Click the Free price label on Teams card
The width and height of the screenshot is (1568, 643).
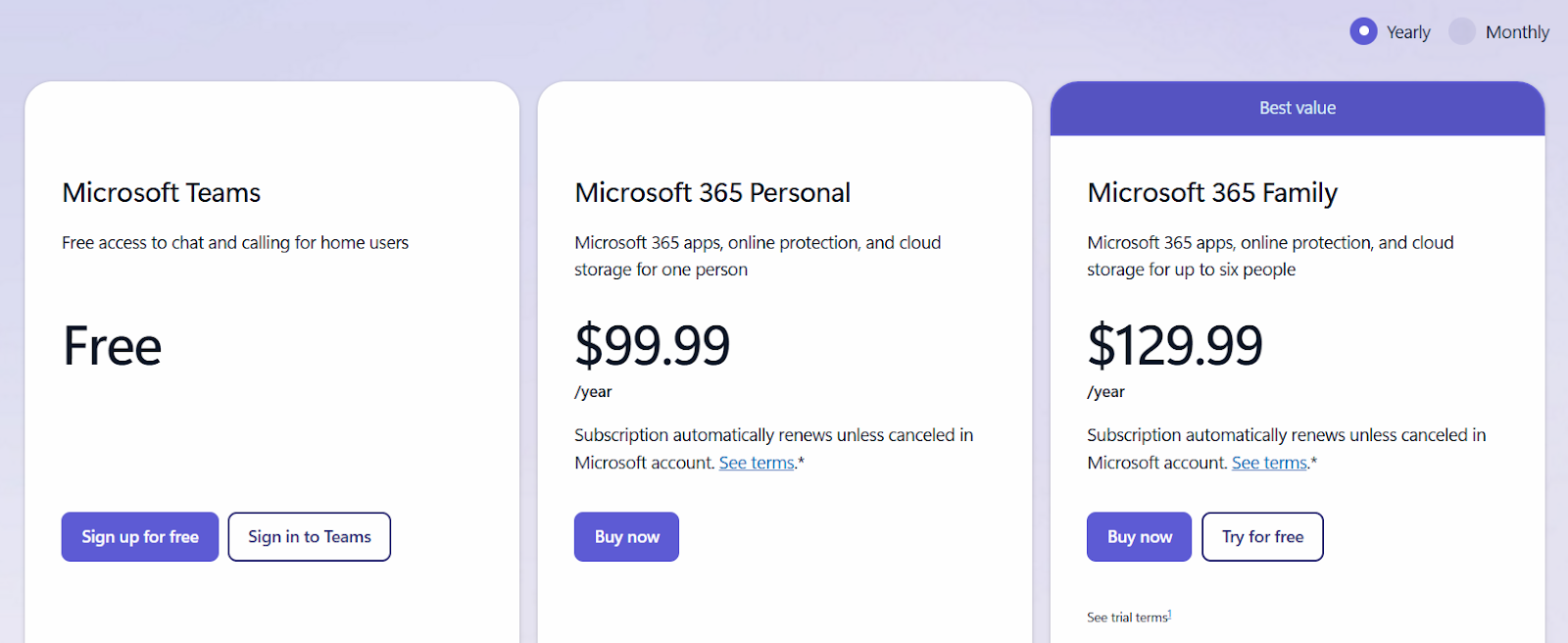[111, 345]
